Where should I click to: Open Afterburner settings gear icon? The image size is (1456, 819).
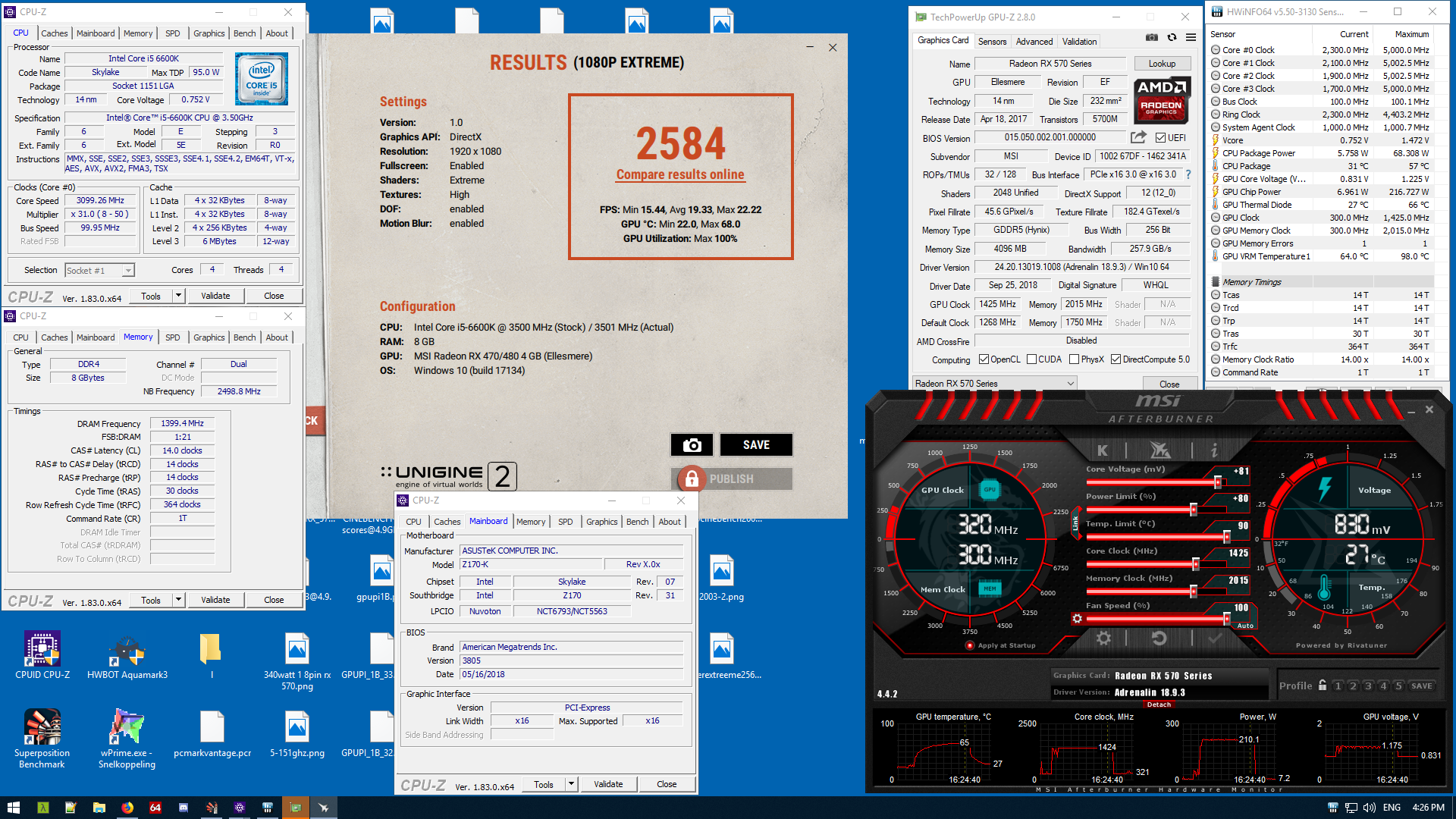coord(1103,639)
